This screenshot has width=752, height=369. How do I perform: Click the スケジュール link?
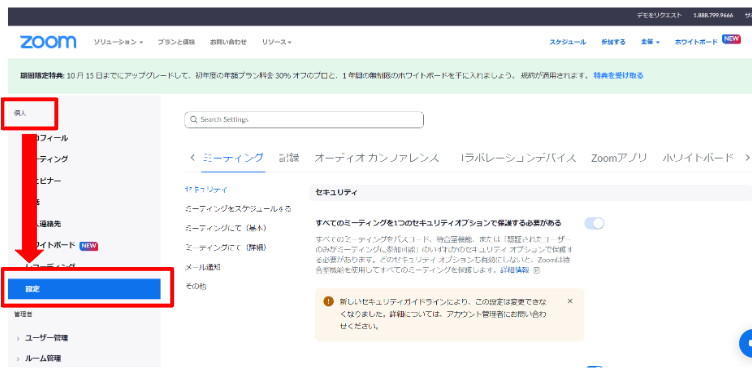pos(567,42)
